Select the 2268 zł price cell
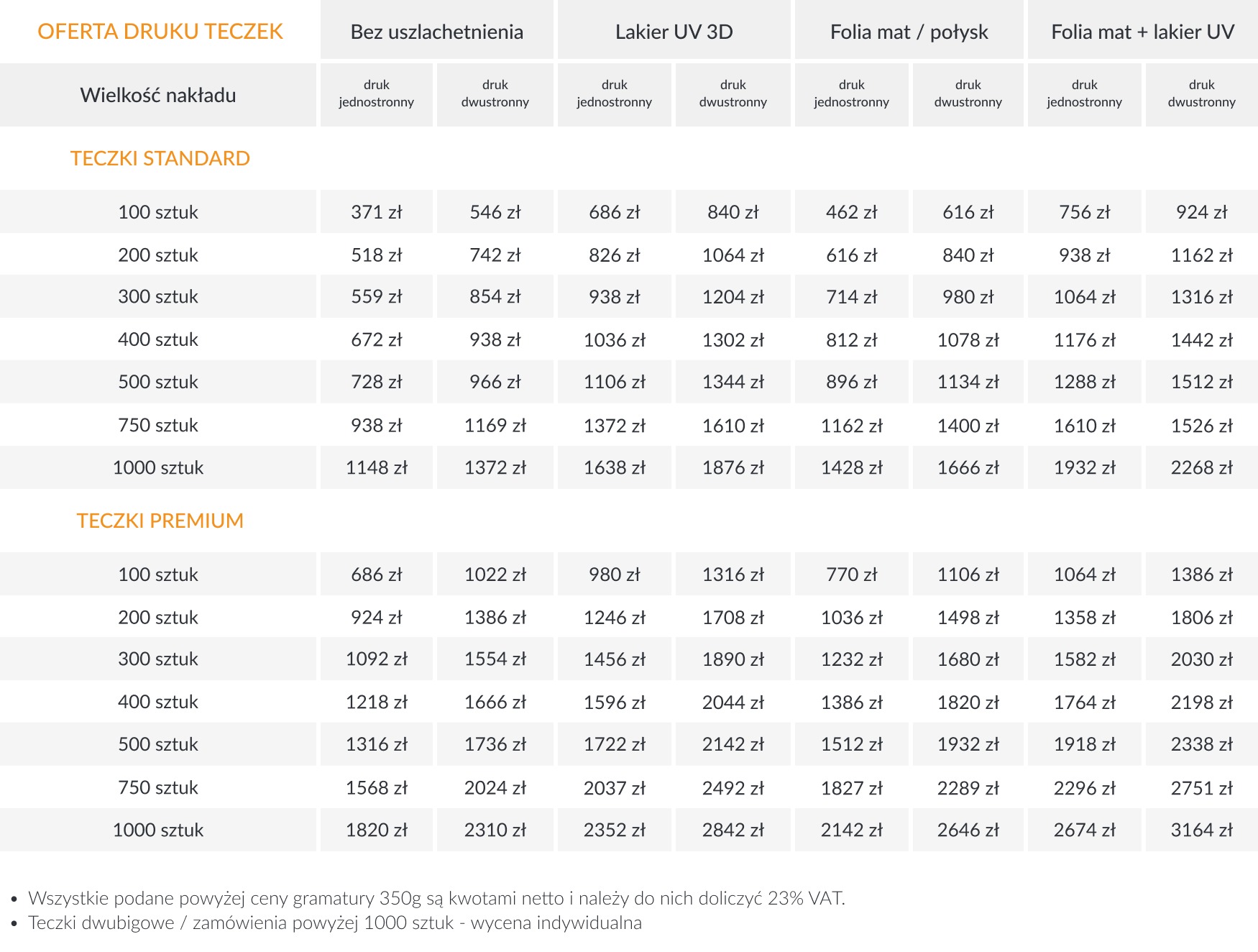The width and height of the screenshot is (1258, 952). (1201, 467)
